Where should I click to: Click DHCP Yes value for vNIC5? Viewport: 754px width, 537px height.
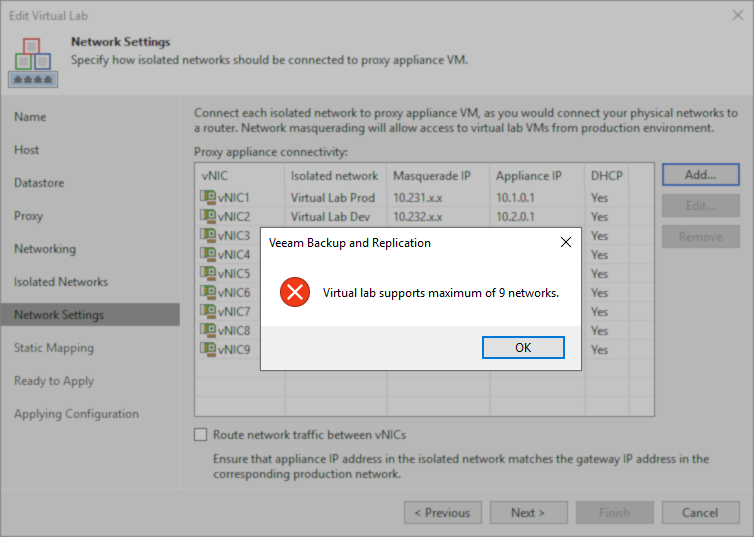pos(600,274)
